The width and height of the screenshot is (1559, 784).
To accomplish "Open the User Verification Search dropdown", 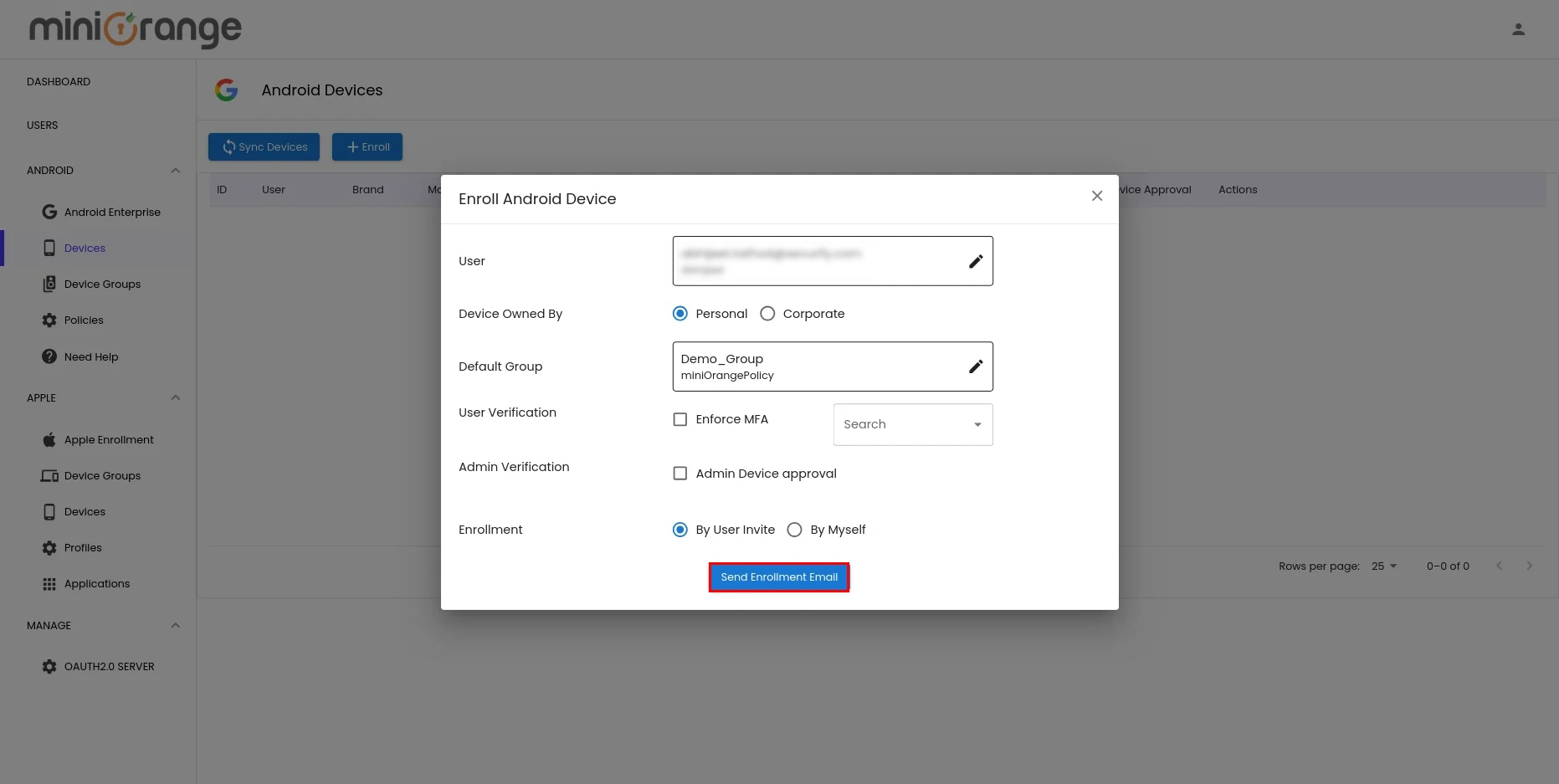I will (x=912, y=424).
